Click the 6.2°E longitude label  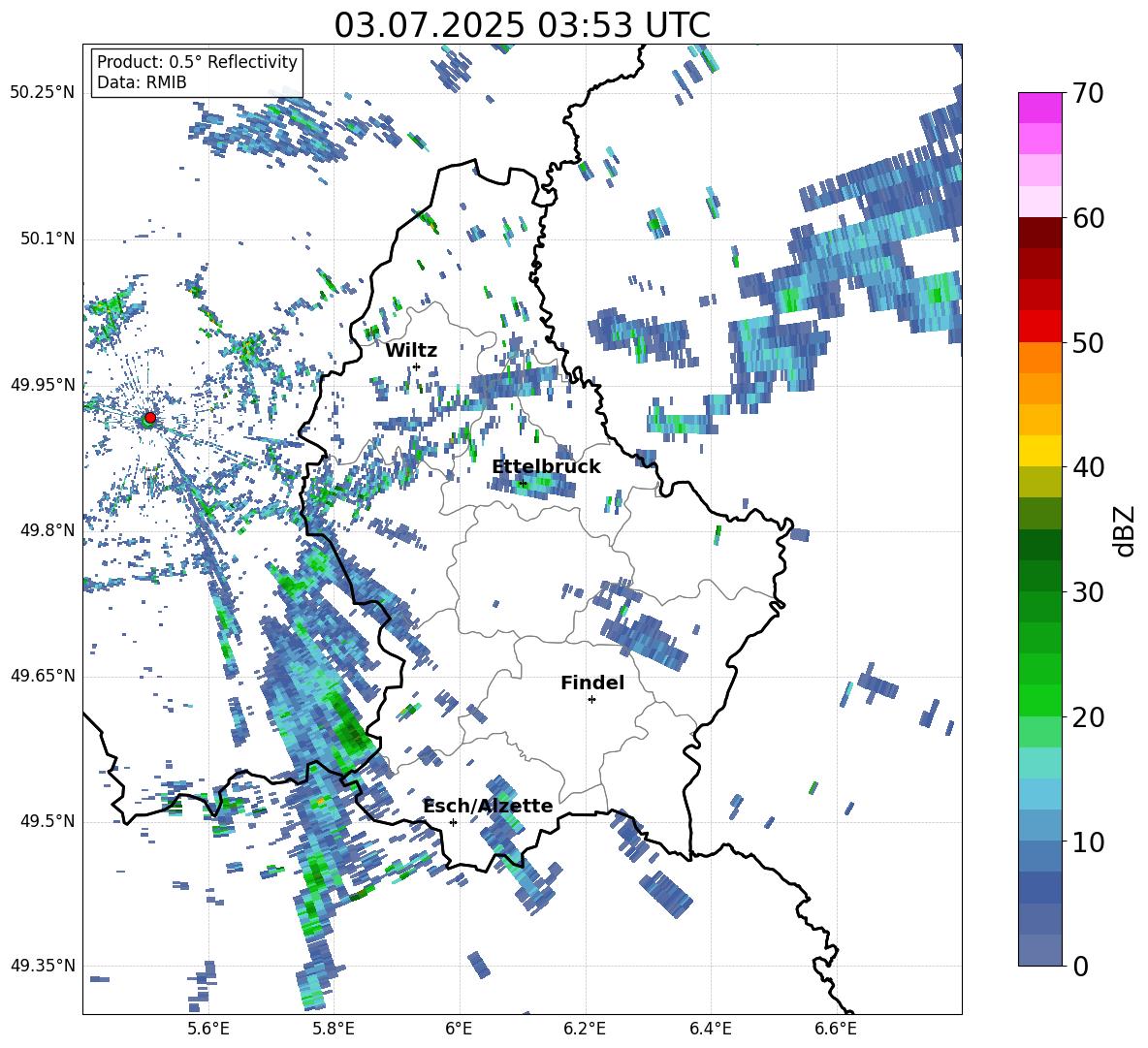[x=585, y=1029]
